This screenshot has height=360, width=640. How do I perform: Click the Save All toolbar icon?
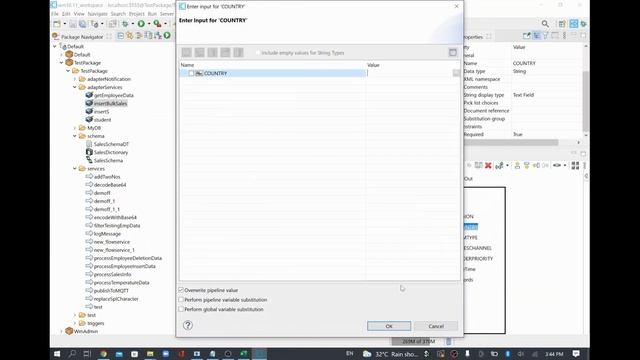click(82, 24)
